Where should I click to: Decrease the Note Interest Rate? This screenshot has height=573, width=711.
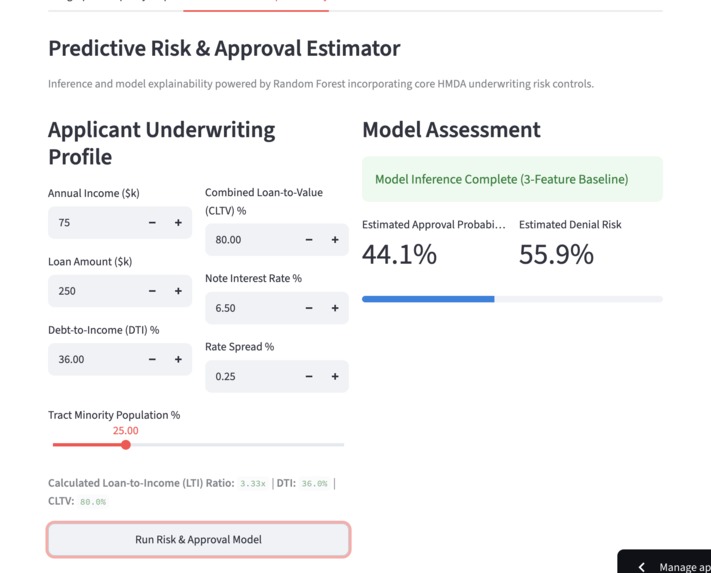(309, 308)
